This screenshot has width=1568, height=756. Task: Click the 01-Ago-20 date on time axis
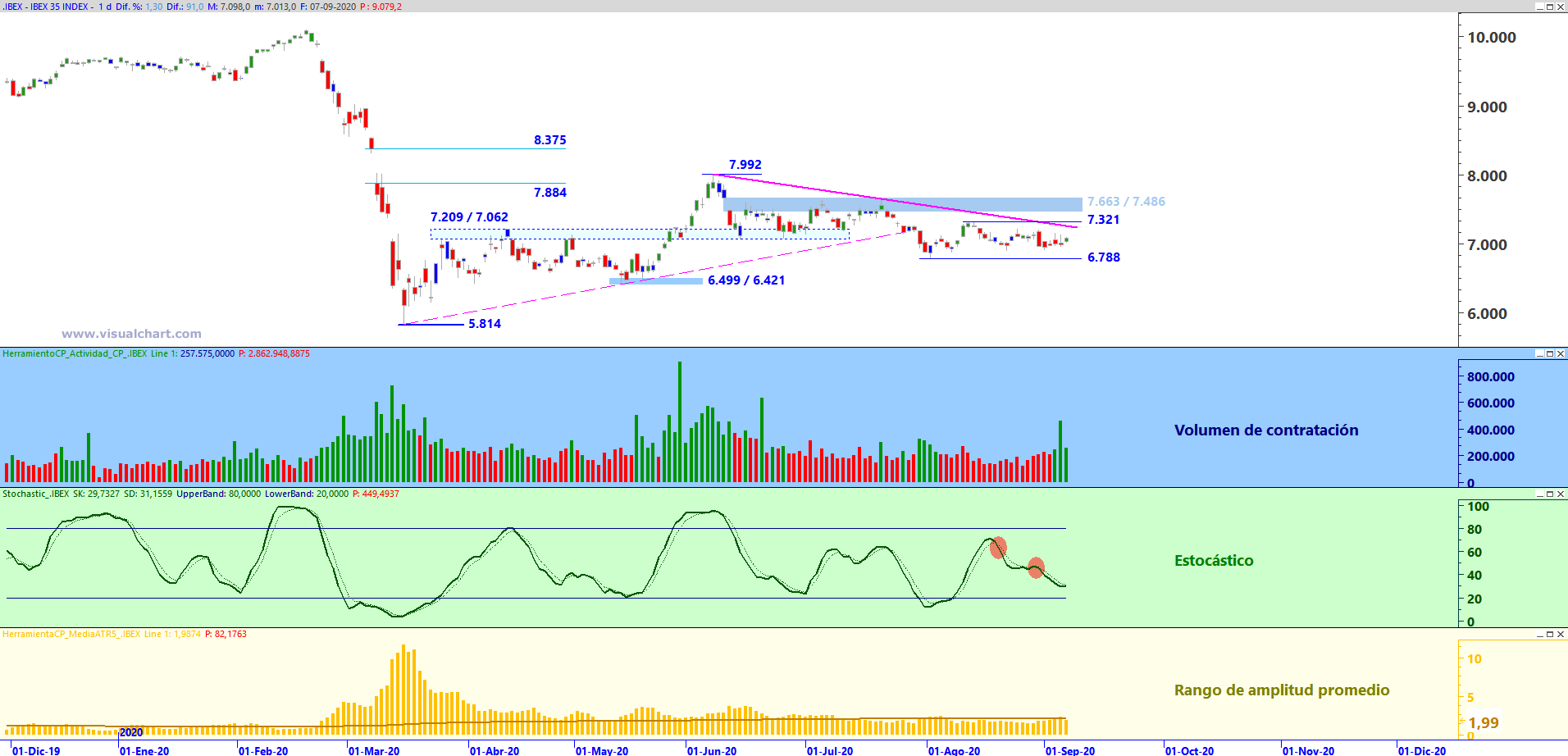[x=954, y=751]
